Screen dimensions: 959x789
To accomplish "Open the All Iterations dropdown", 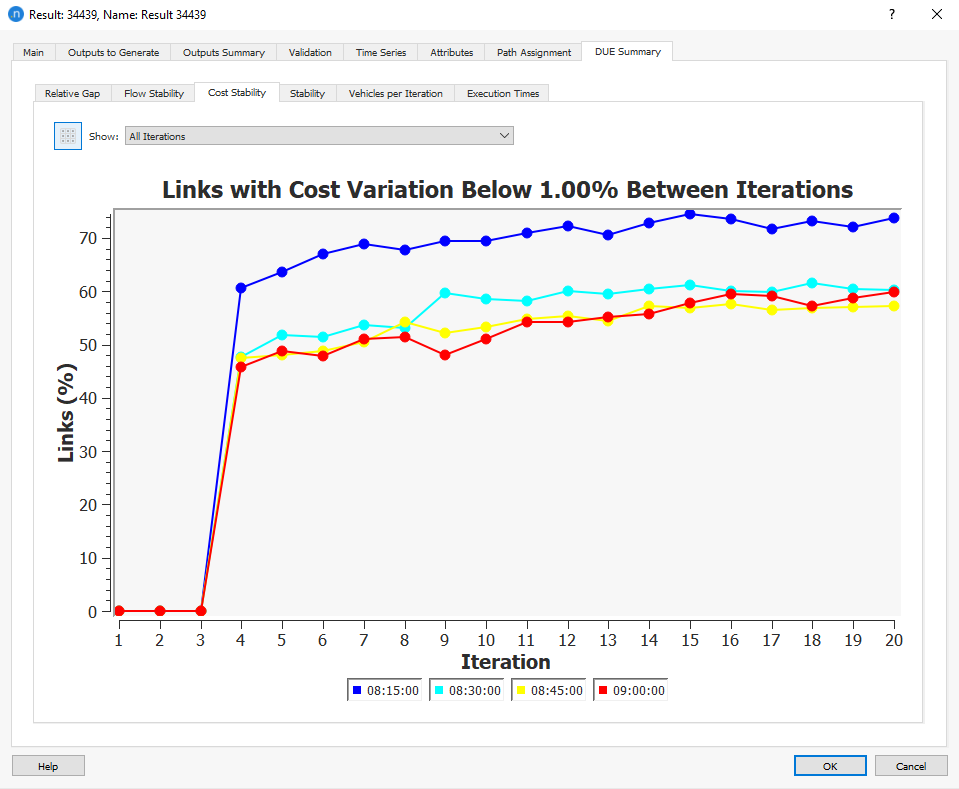I will pos(318,135).
